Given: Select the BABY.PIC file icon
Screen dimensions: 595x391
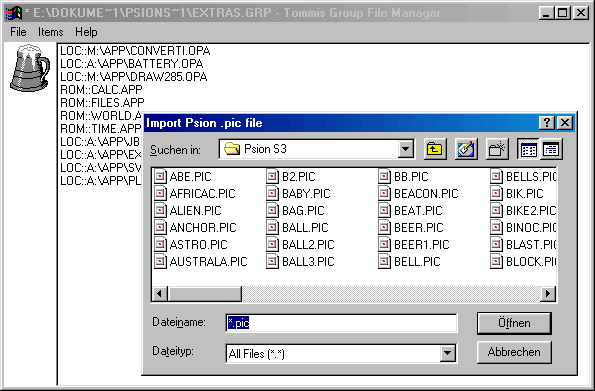Looking at the screenshot, I should [272, 194].
